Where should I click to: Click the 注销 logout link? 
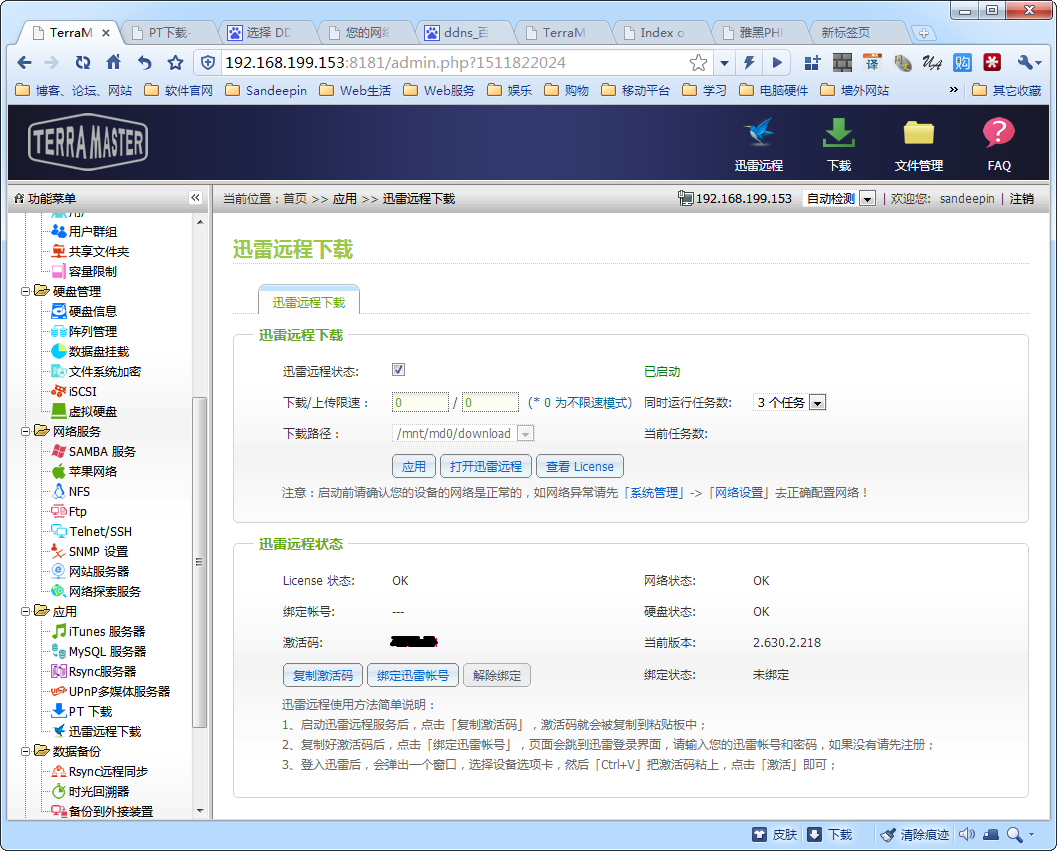pos(1021,199)
